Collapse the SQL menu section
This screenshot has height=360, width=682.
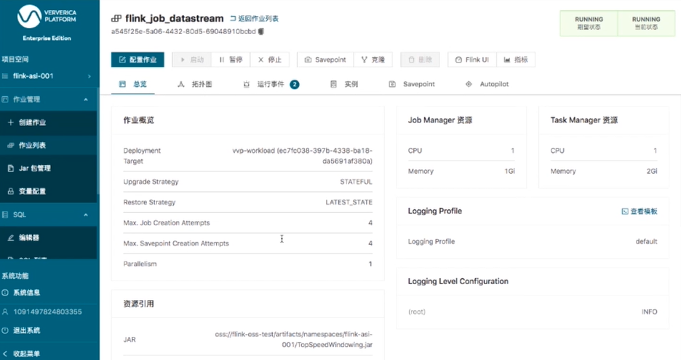click(x=48, y=215)
